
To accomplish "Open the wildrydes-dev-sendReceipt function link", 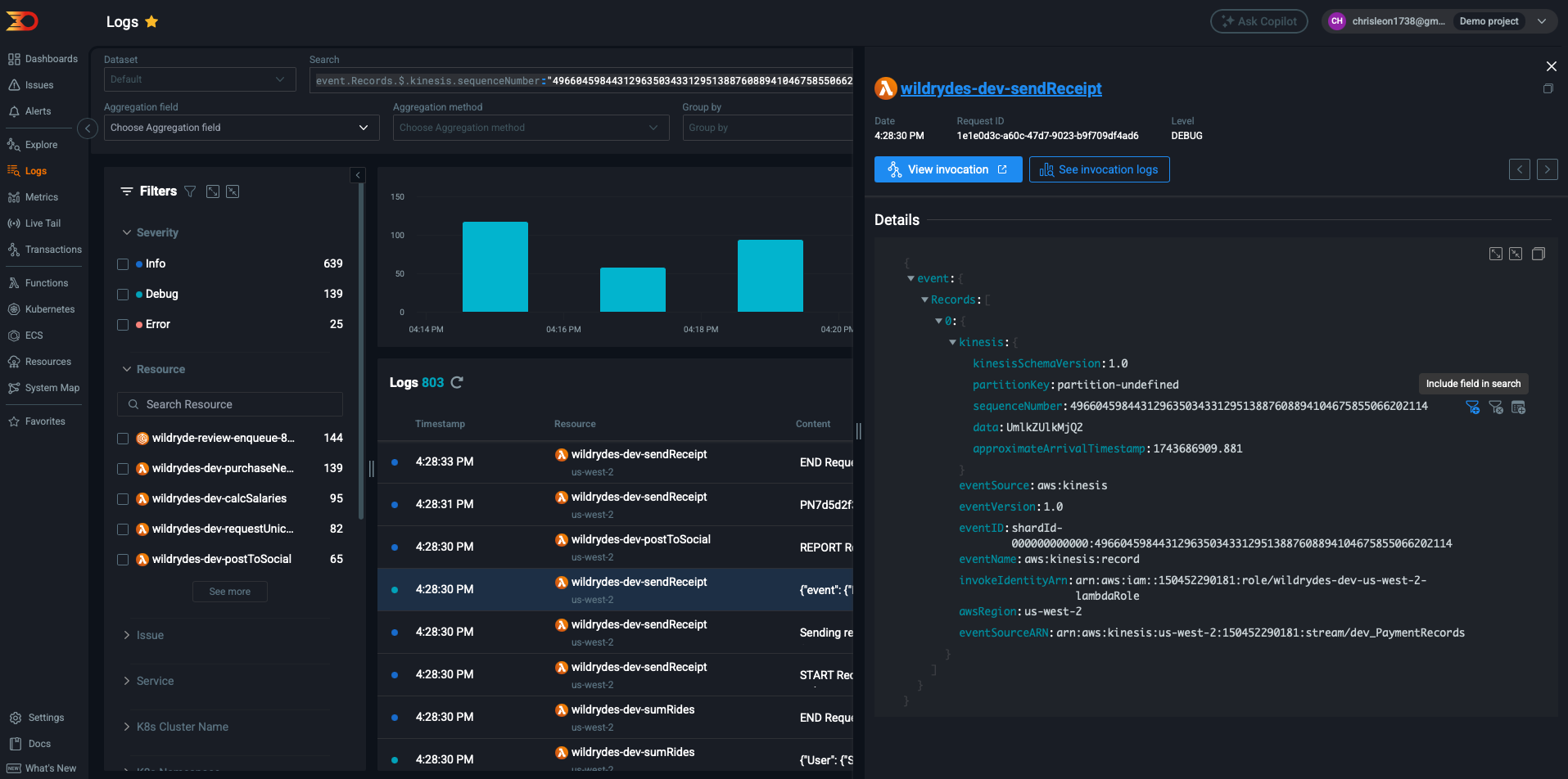I will coord(1001,88).
